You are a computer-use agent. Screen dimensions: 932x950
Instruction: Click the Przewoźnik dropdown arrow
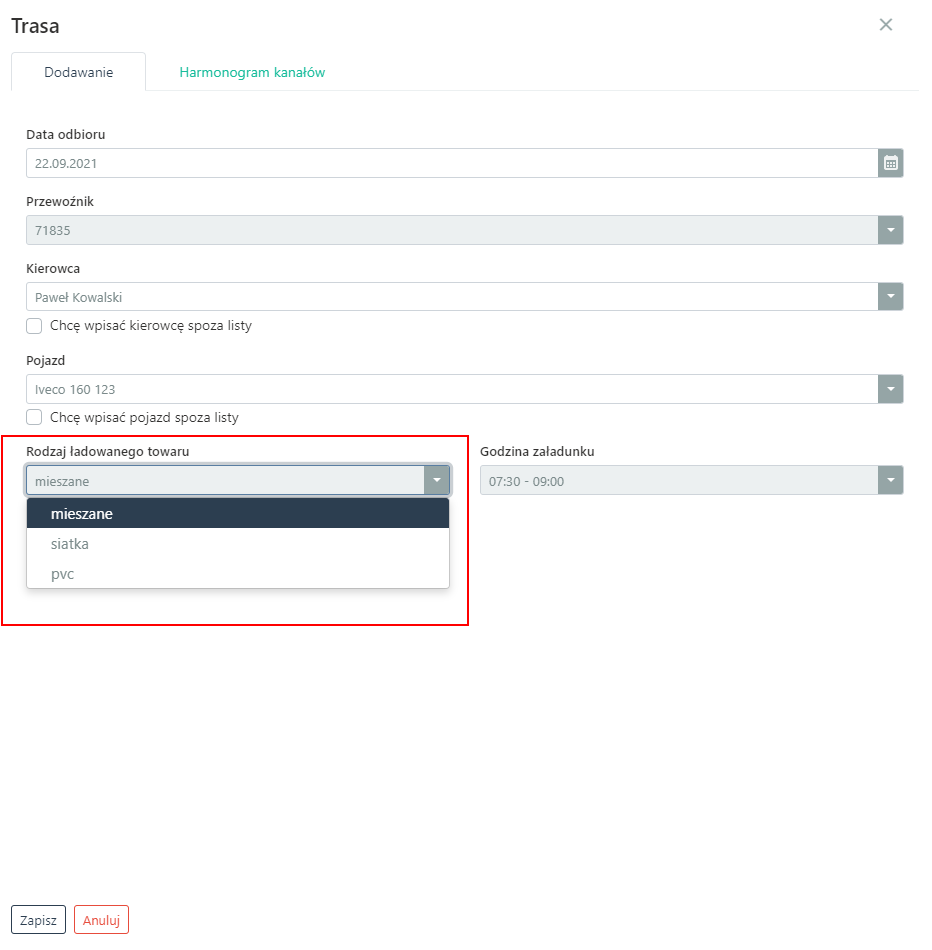click(890, 230)
